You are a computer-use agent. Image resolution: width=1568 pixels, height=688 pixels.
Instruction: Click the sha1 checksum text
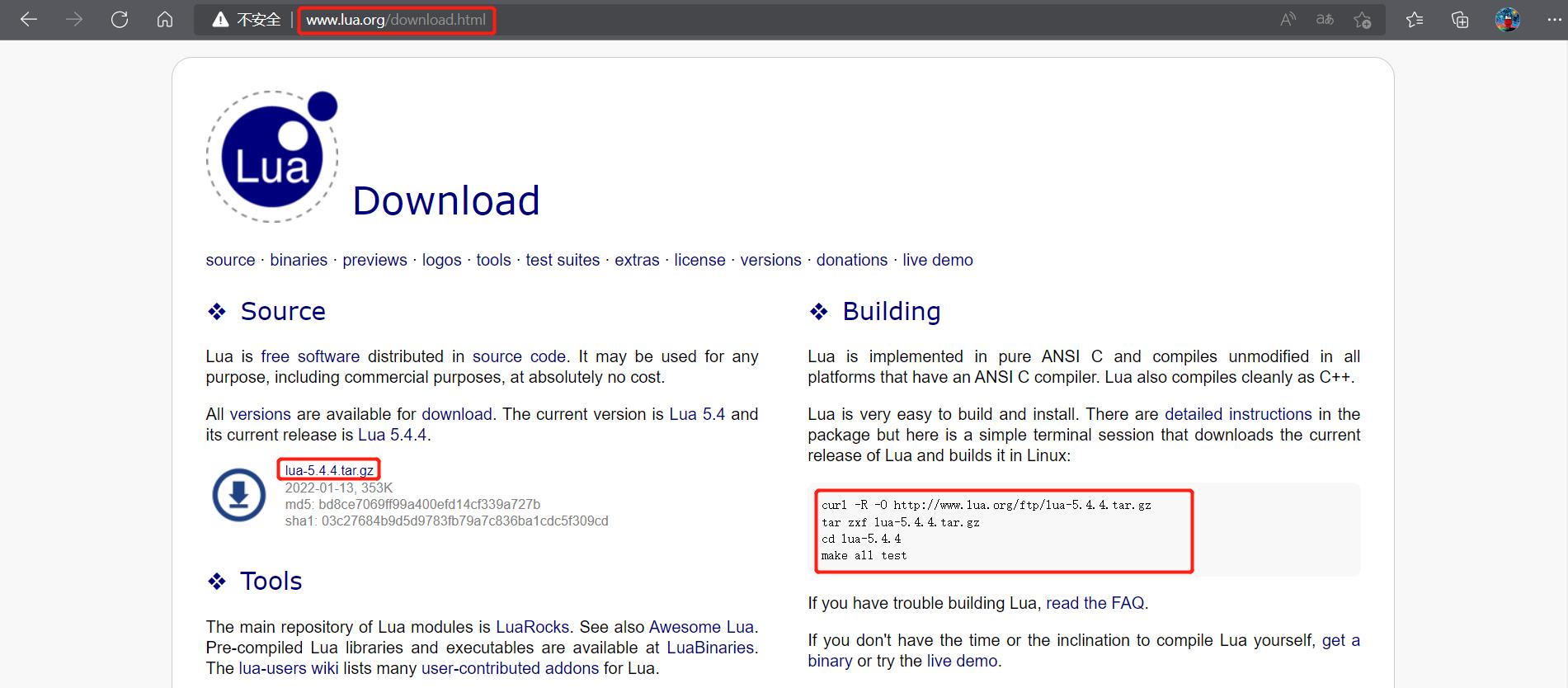pos(446,521)
